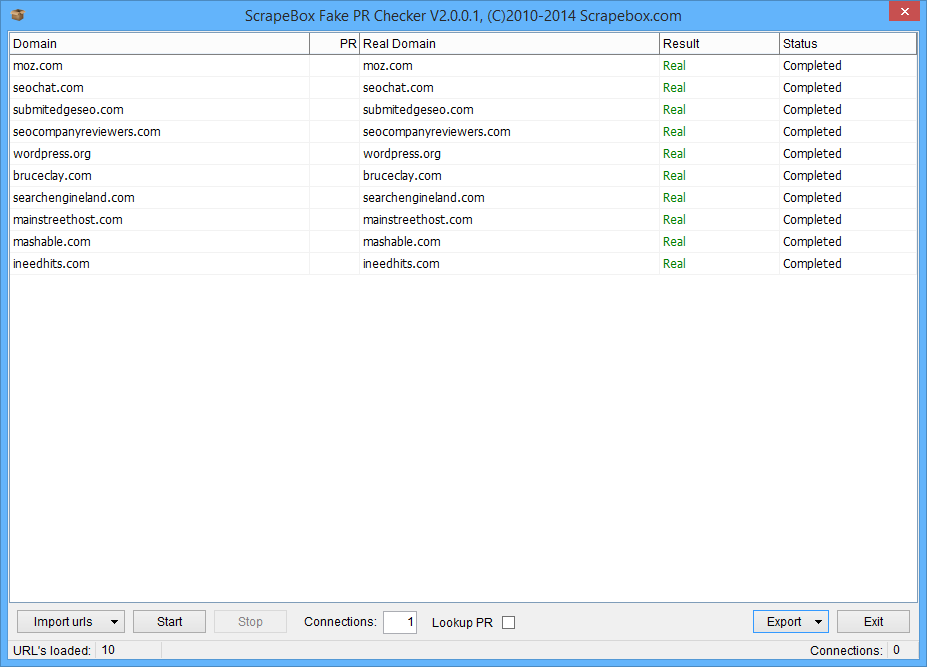Select the ineedhits.com row

click(x=52, y=264)
